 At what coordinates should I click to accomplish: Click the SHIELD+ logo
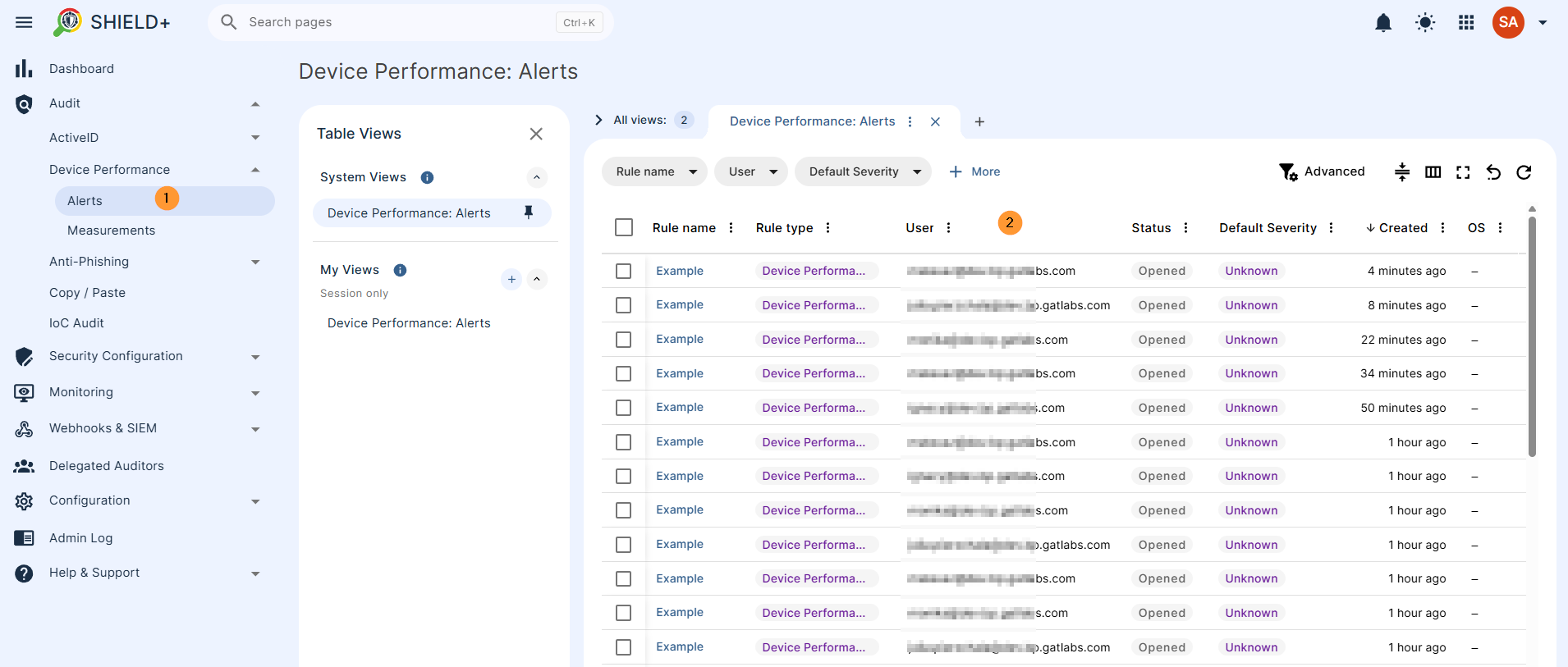tap(112, 22)
